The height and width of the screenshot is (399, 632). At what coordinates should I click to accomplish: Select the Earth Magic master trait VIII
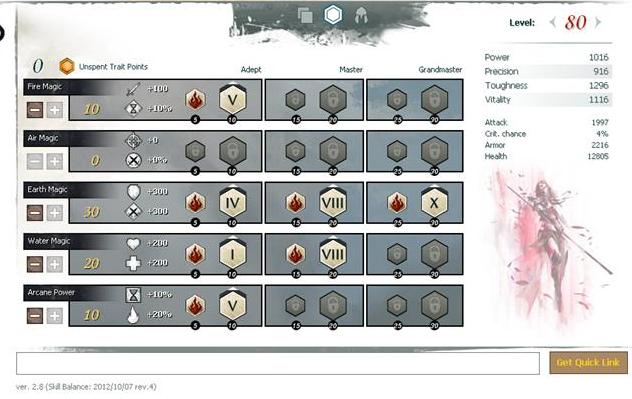click(333, 202)
